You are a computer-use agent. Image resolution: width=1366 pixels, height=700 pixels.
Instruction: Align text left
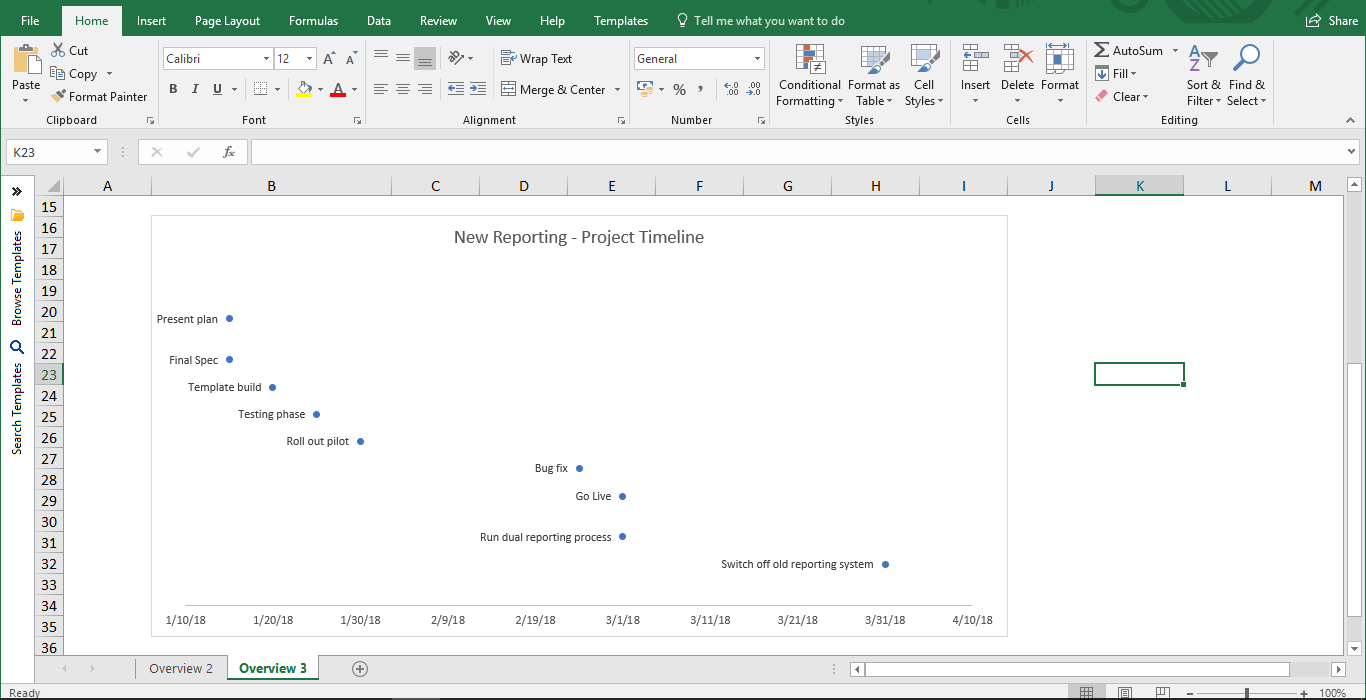(381, 89)
